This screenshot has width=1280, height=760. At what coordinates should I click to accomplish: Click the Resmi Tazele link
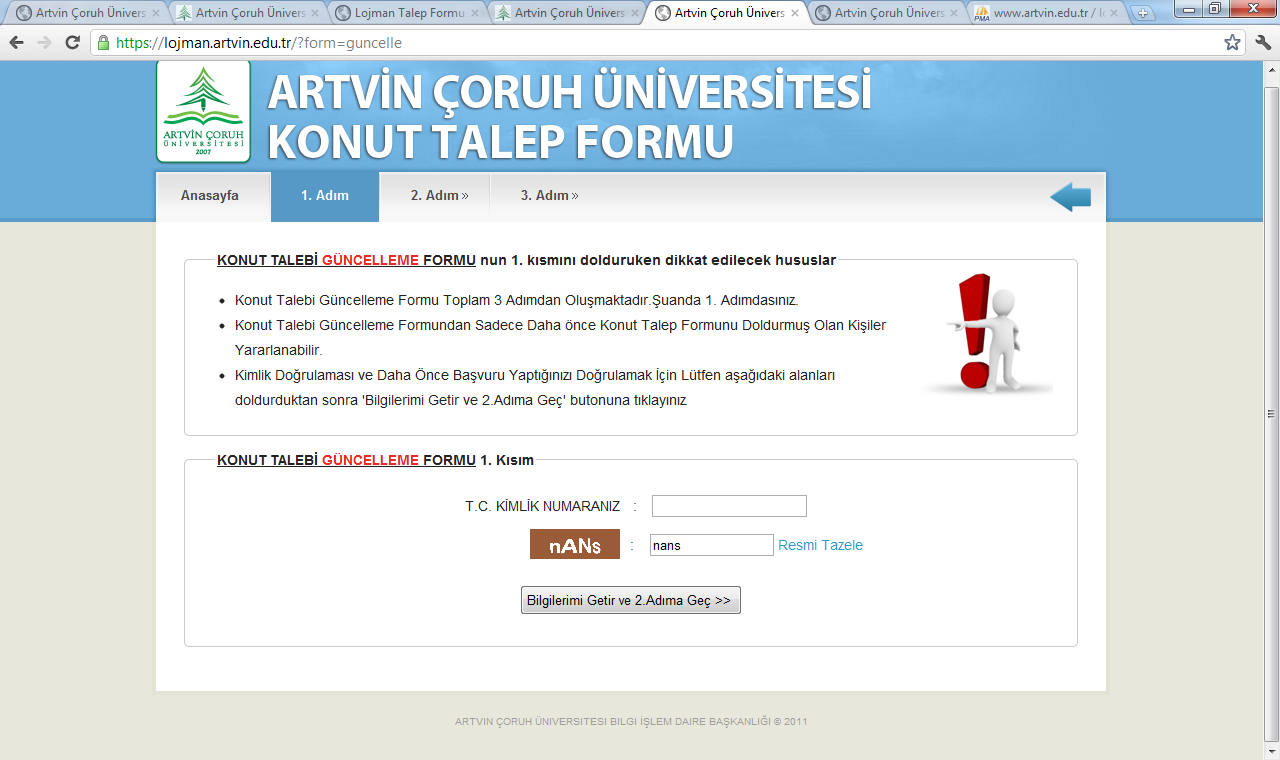pyautogui.click(x=820, y=545)
